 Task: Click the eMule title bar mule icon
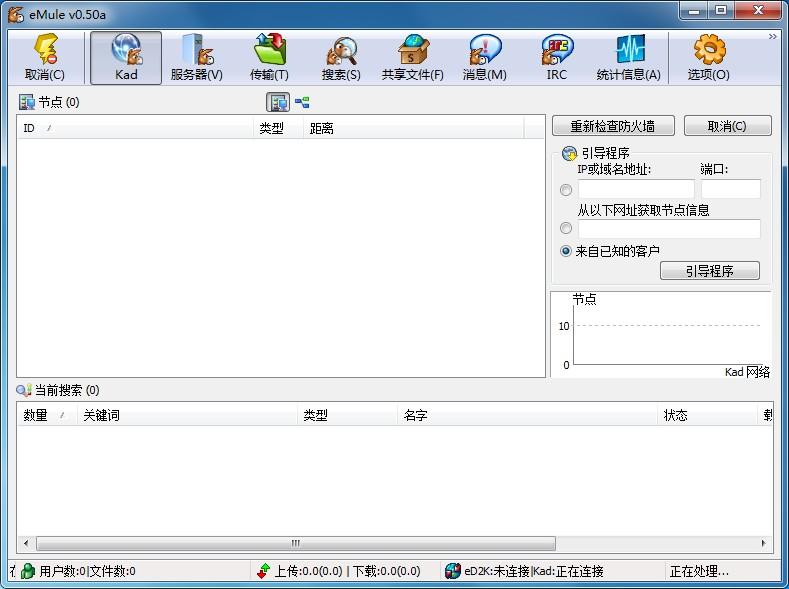click(x=16, y=14)
